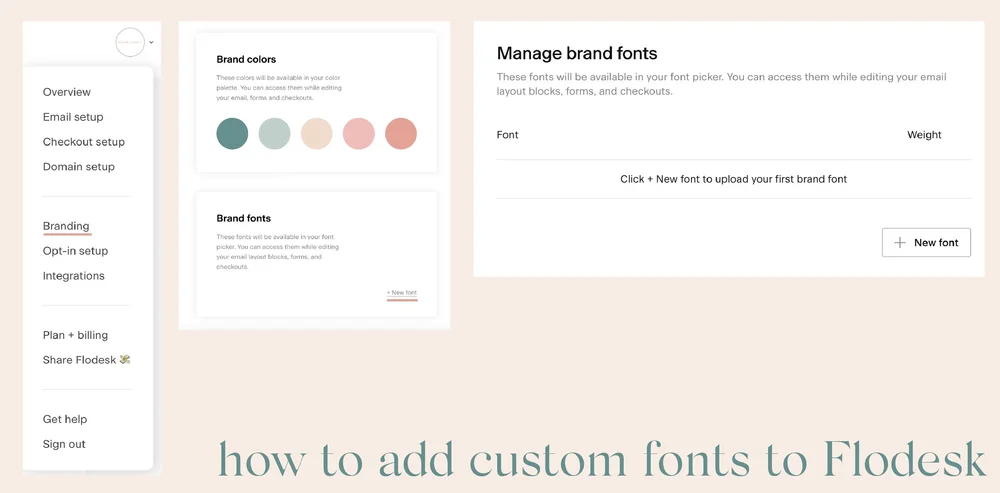This screenshot has height=493, width=1000.
Task: Click the Brand colors heading
Action: 246,59
